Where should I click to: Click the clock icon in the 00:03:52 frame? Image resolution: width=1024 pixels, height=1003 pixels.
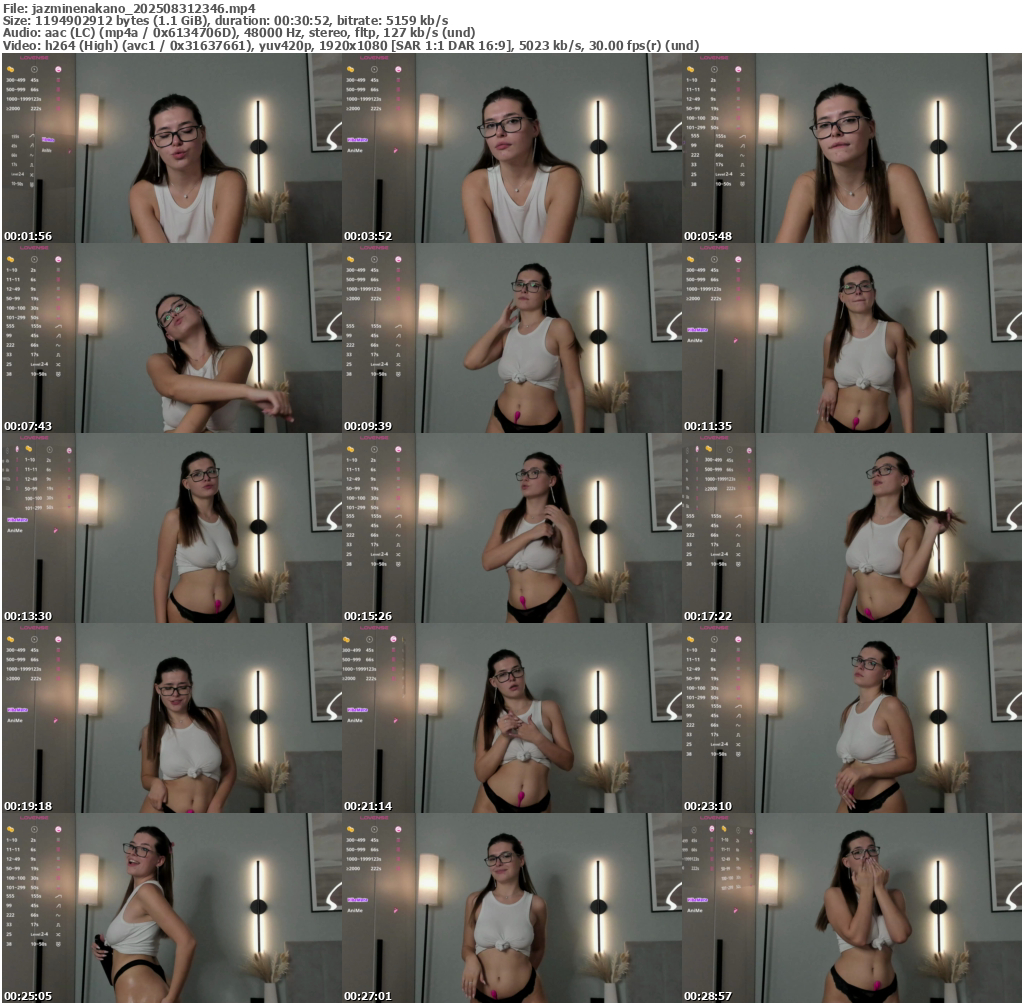(374, 69)
